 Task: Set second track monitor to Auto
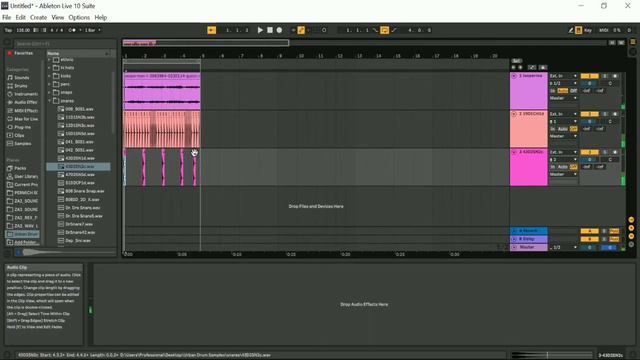(x=563, y=129)
